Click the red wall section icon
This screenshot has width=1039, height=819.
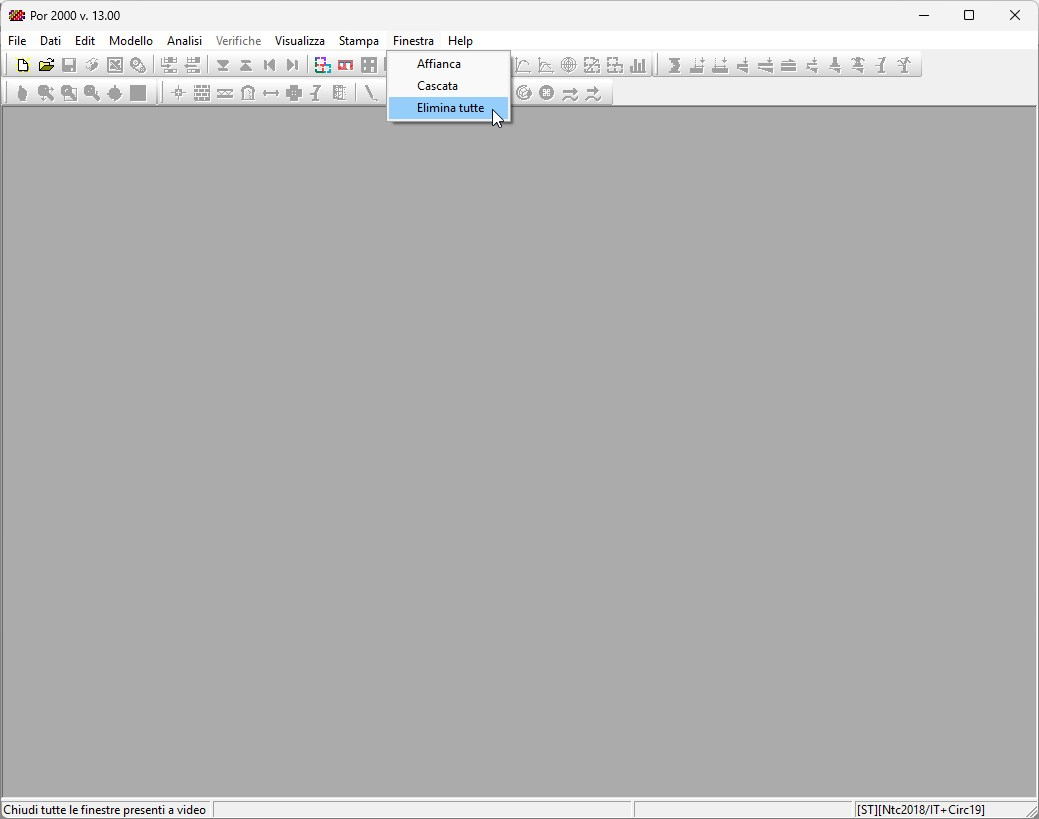[345, 66]
